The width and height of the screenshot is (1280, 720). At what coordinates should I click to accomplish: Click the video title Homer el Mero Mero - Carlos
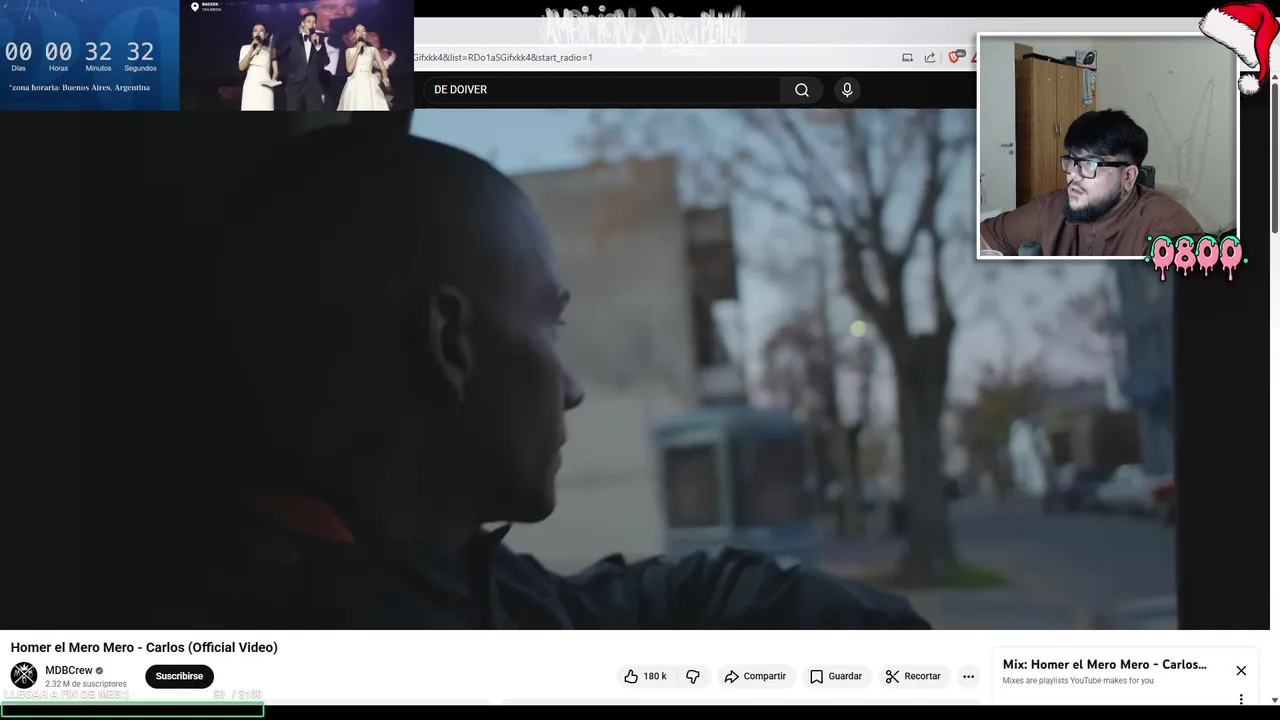click(x=144, y=647)
